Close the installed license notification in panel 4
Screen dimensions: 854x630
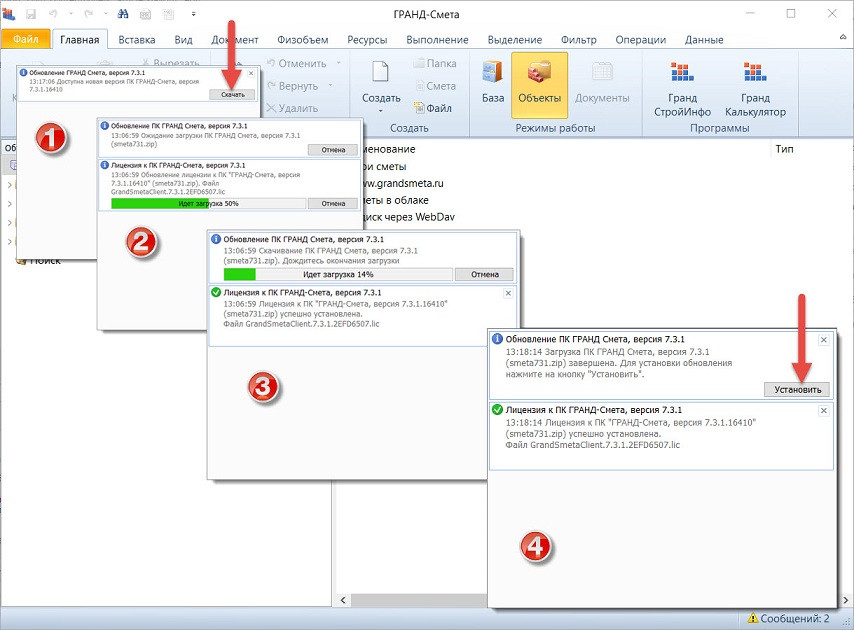pos(823,411)
